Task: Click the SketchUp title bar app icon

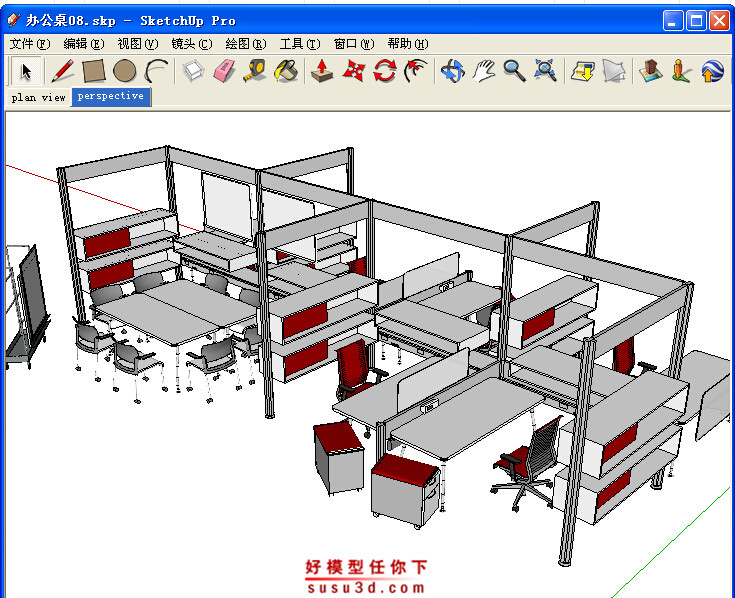Action: [x=14, y=20]
